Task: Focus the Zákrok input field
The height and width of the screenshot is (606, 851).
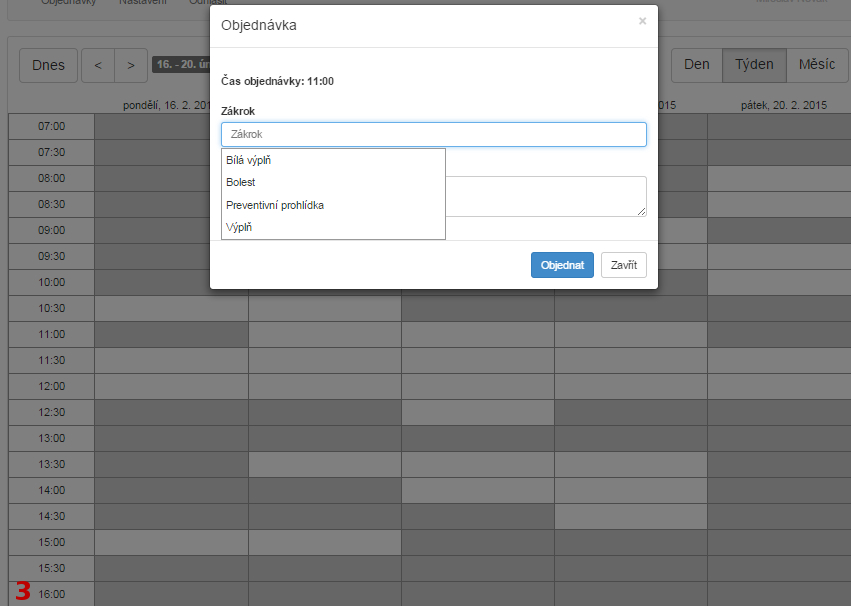Action: pyautogui.click(x=433, y=134)
